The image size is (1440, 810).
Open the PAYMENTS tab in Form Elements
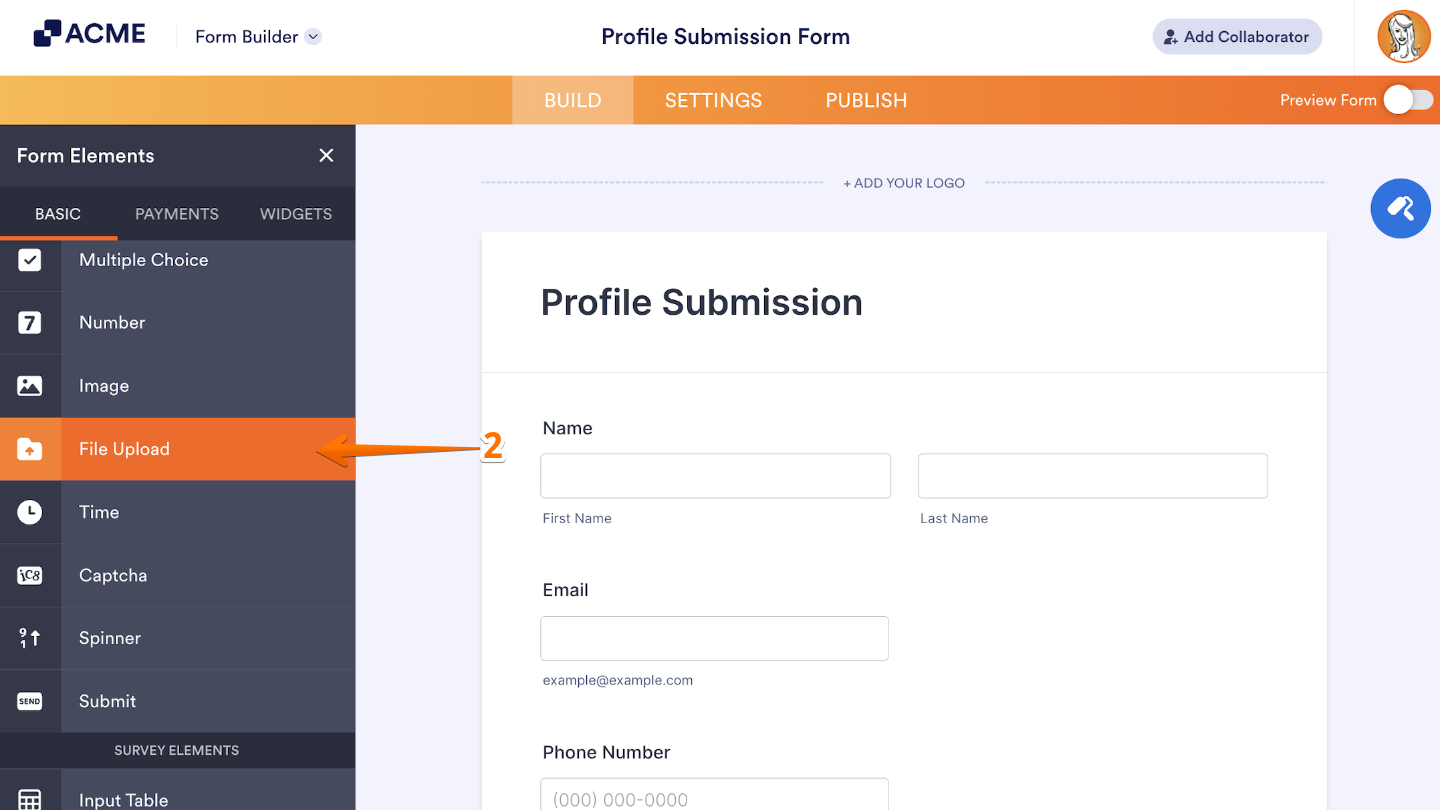pyautogui.click(x=176, y=213)
